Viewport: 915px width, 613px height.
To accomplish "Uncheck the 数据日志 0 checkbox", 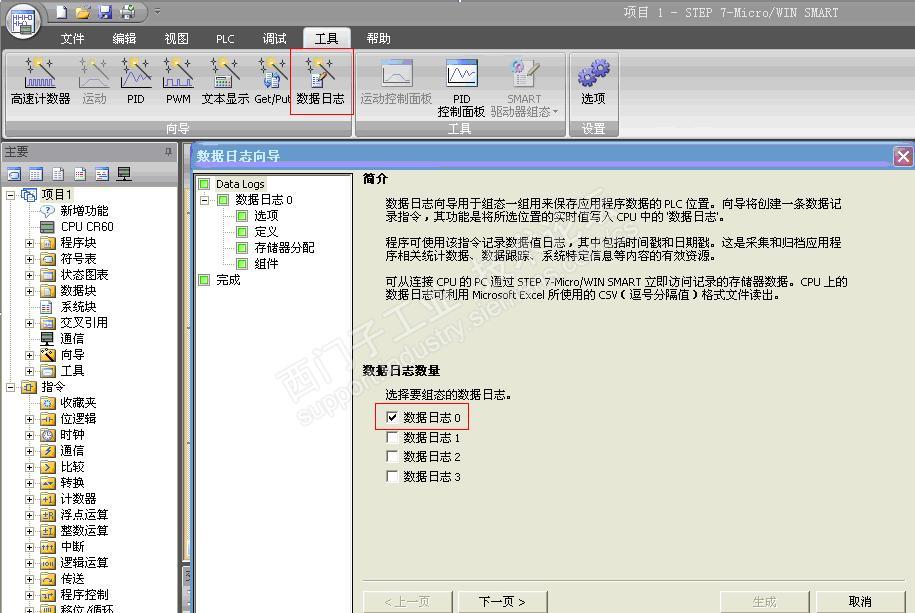I will tap(392, 417).
